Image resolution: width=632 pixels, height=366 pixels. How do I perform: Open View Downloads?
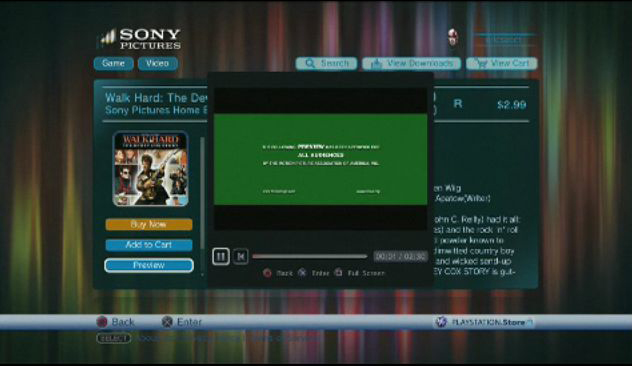coord(412,64)
